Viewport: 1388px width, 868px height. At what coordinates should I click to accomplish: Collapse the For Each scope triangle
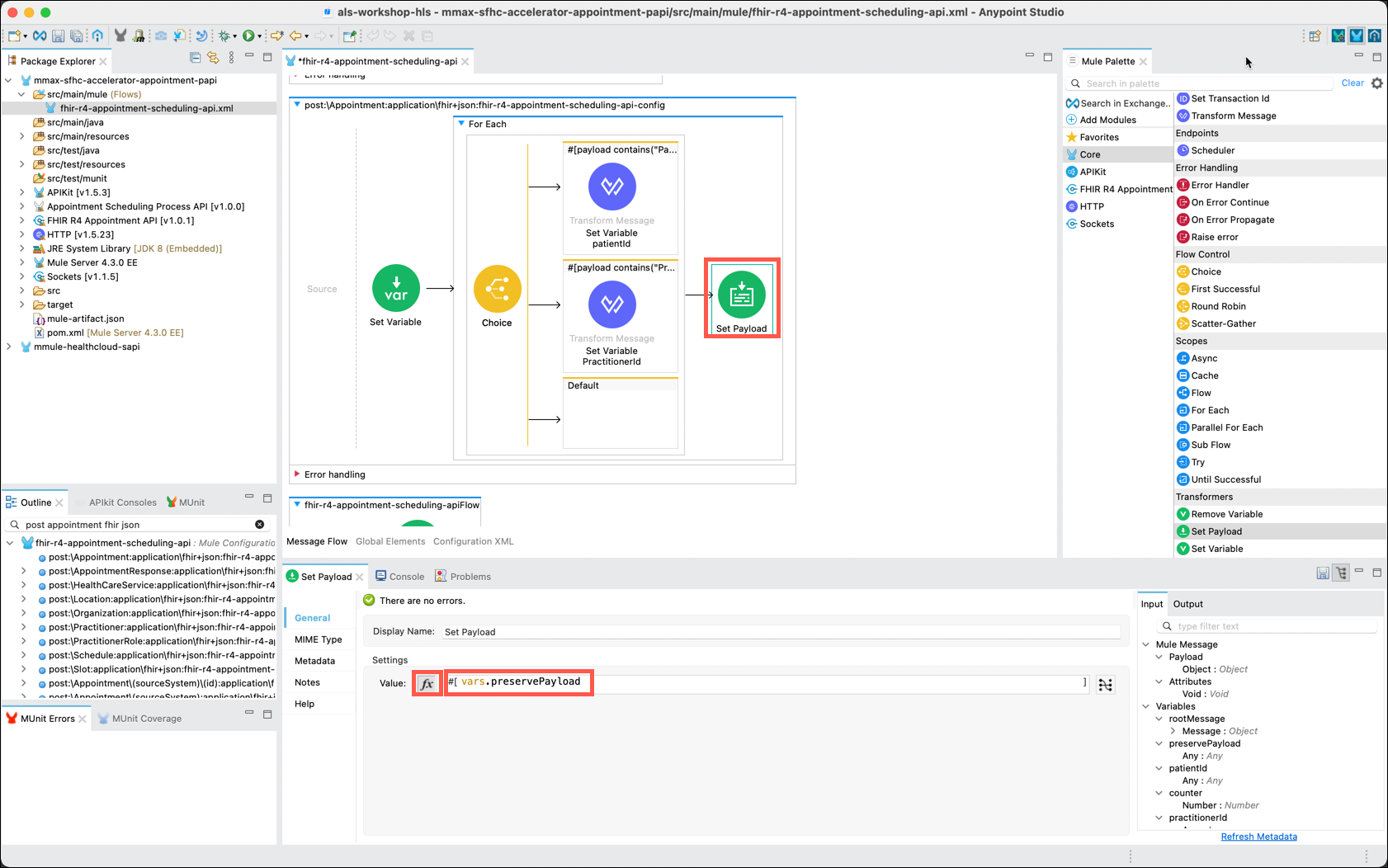(x=461, y=124)
